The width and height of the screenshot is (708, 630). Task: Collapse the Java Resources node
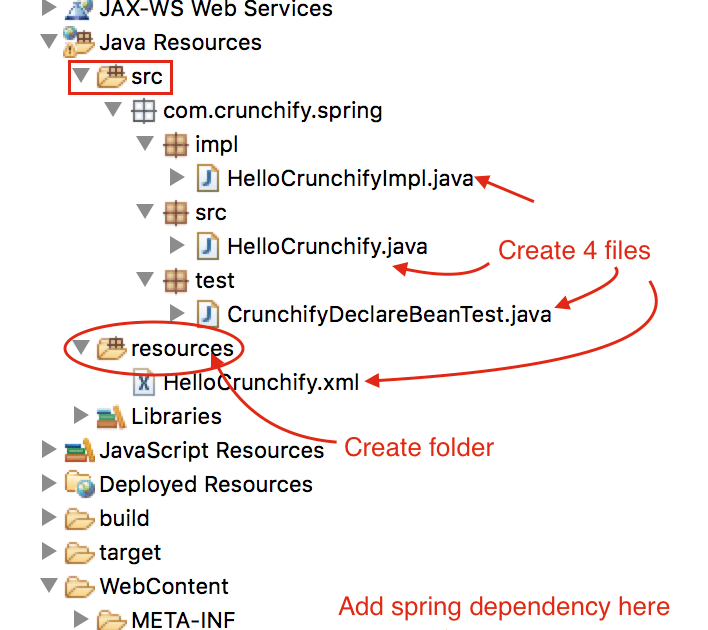pyautogui.click(x=49, y=41)
